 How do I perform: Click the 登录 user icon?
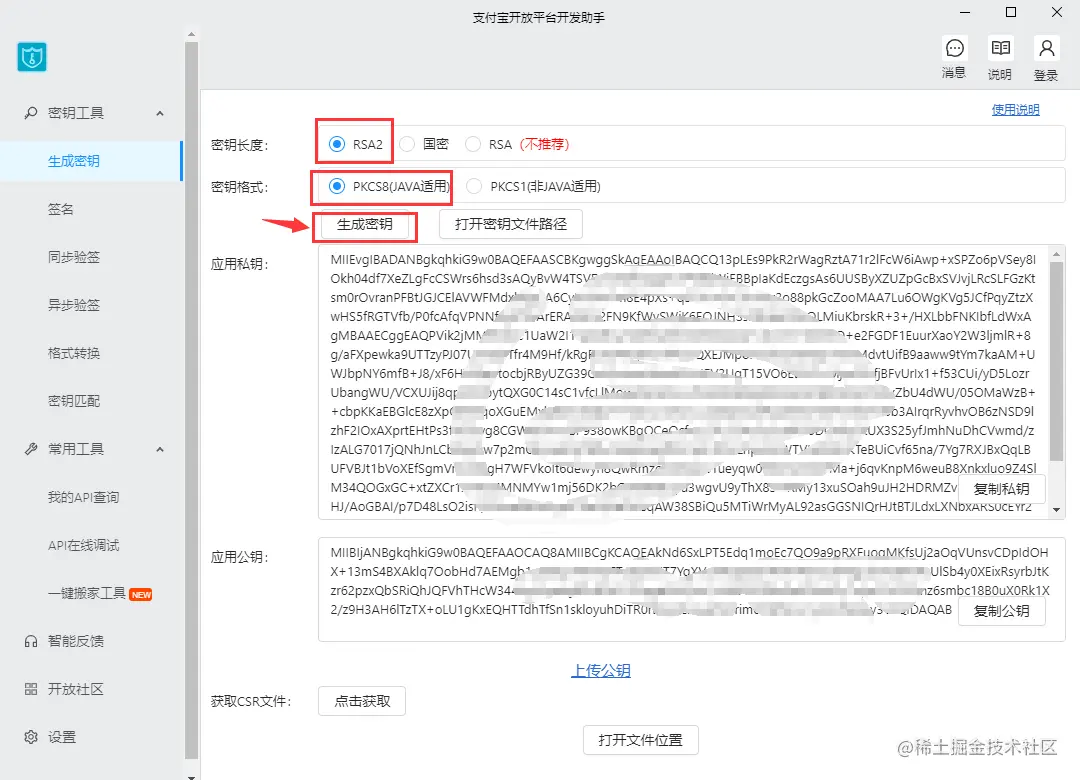[1046, 48]
